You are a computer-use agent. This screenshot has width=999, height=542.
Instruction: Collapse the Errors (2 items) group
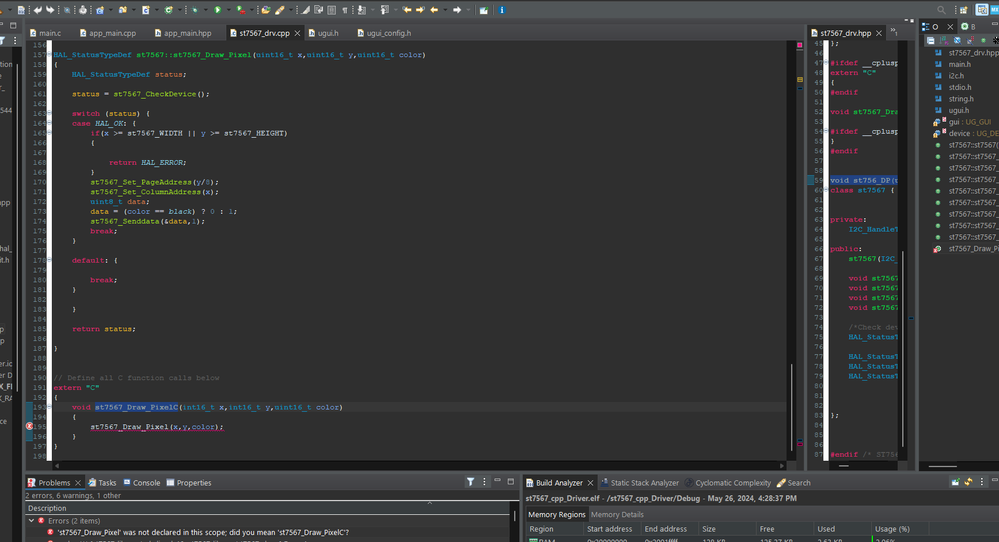click(31, 520)
